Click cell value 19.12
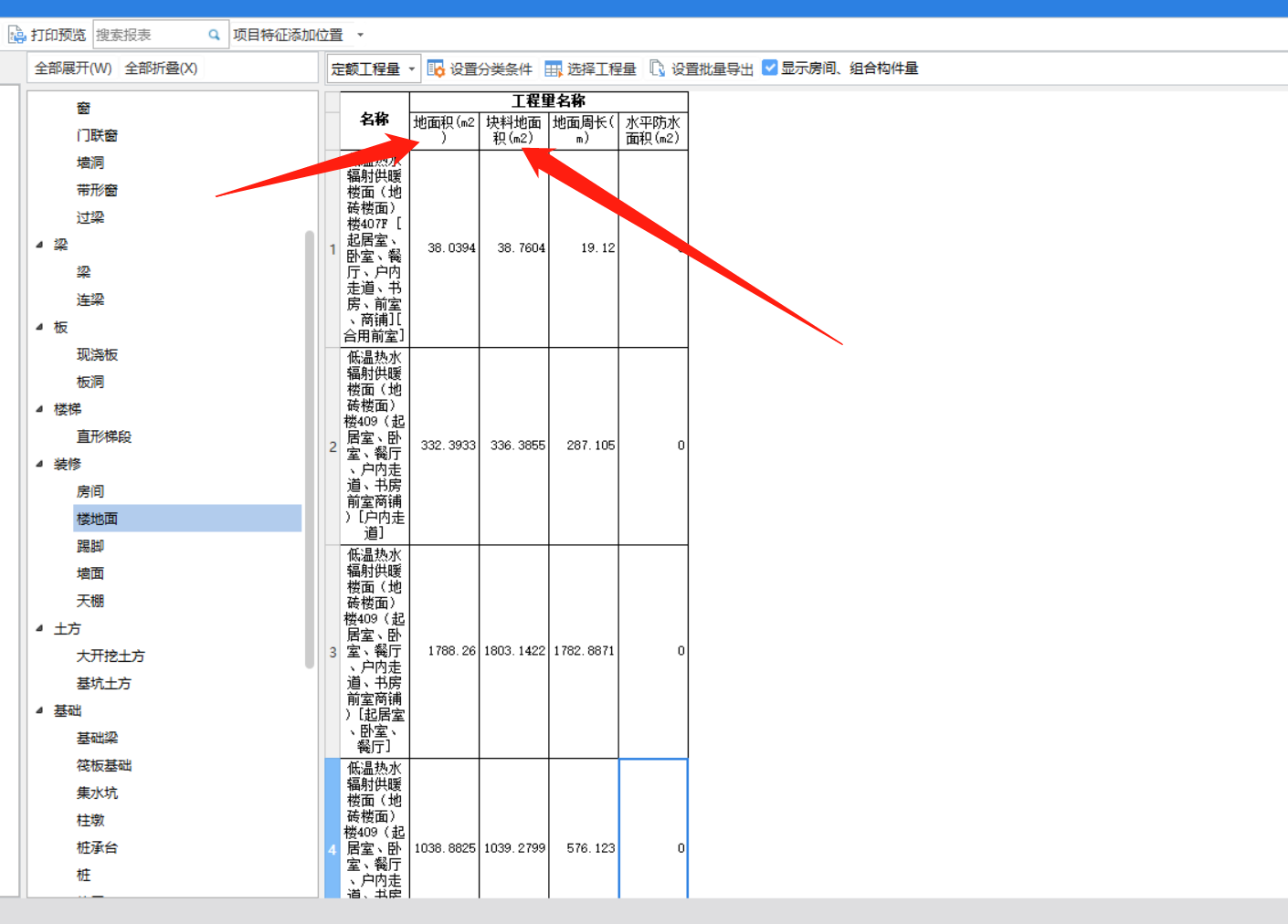Image resolution: width=1288 pixels, height=924 pixels. 597,247
